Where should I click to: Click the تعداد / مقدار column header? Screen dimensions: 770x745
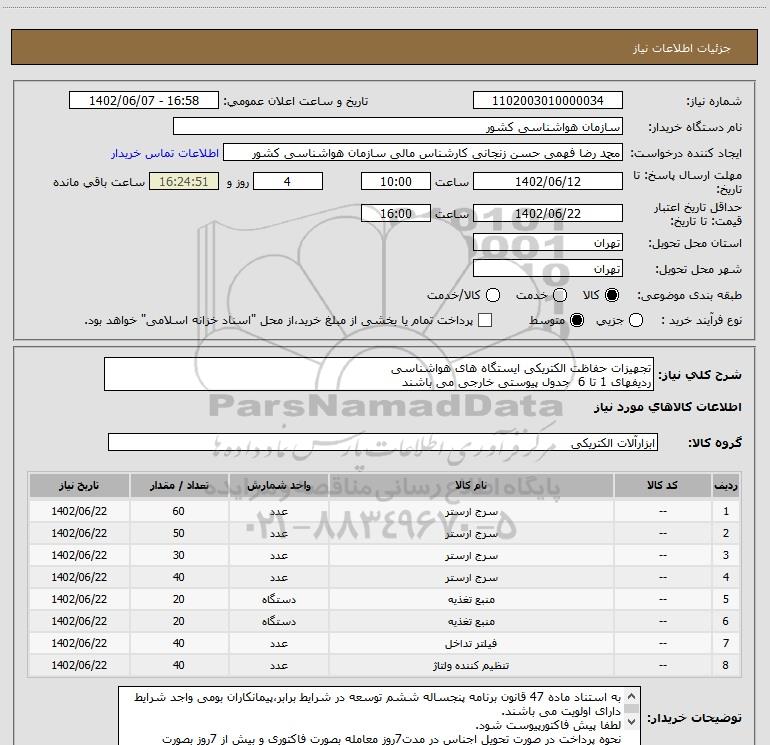pyautogui.click(x=179, y=485)
